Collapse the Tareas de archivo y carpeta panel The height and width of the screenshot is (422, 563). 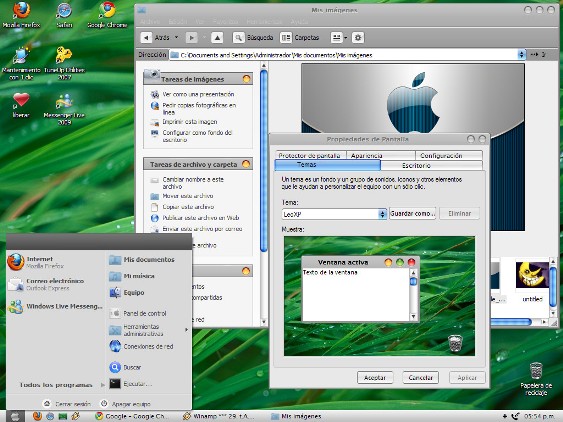(246, 164)
